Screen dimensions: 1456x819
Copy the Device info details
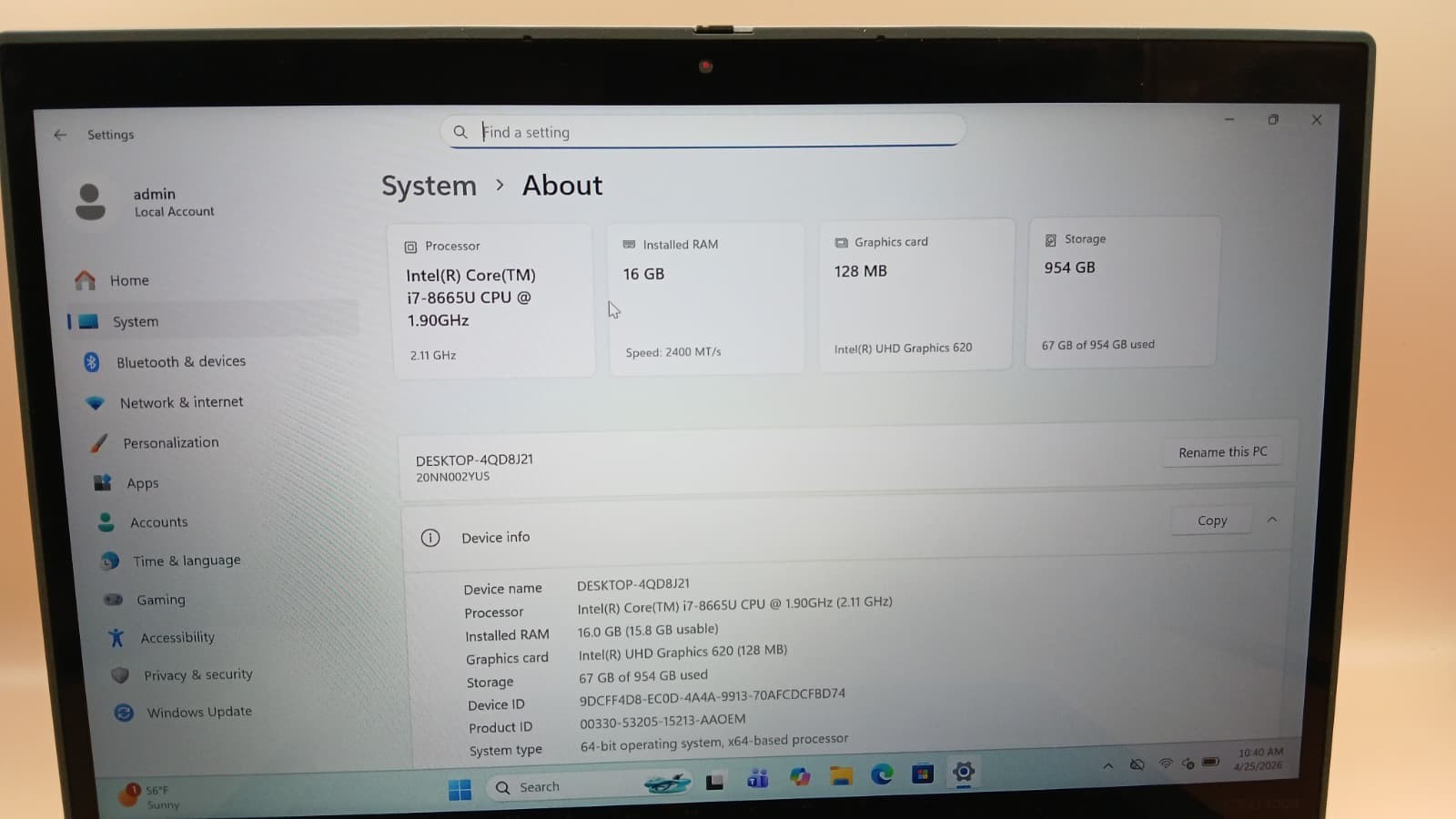1212,521
